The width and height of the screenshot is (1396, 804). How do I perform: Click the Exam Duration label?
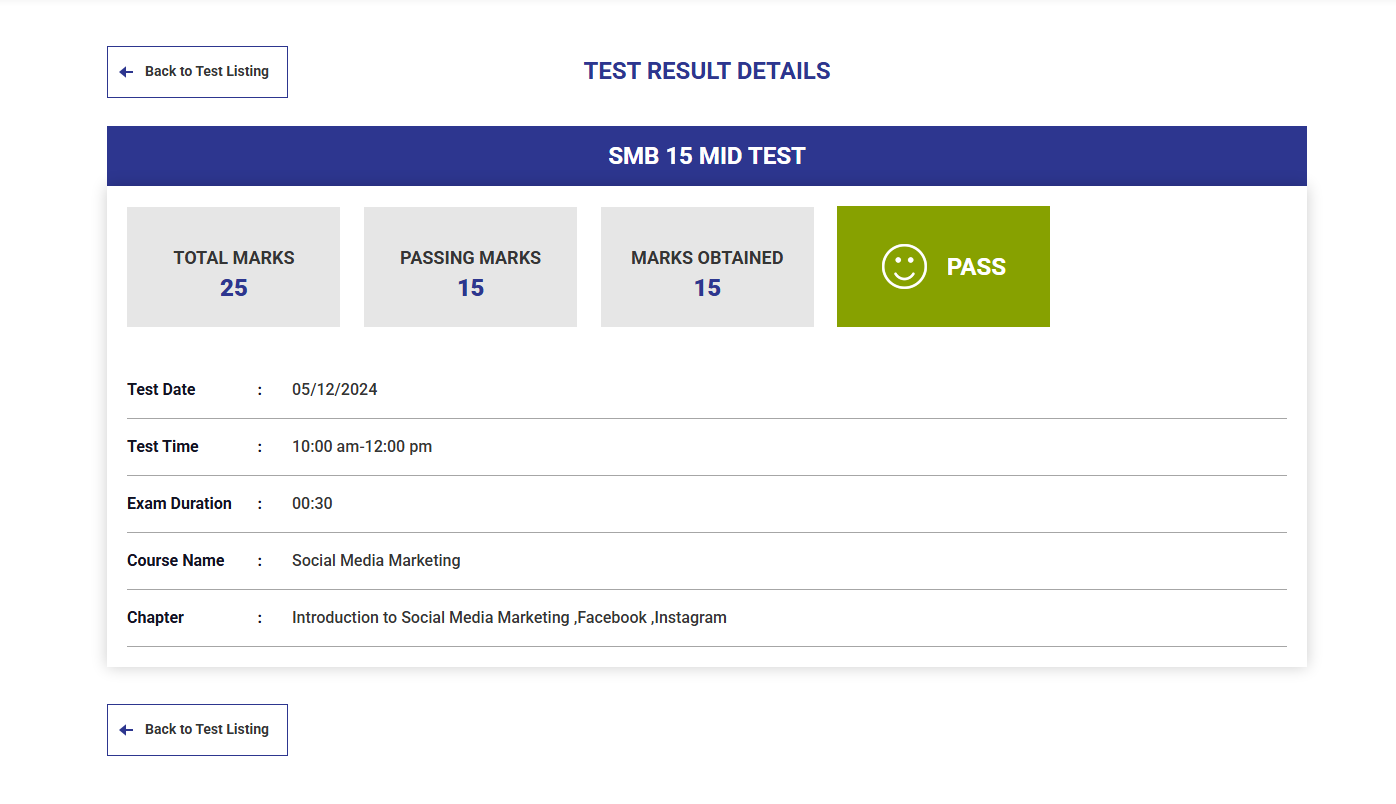point(179,504)
